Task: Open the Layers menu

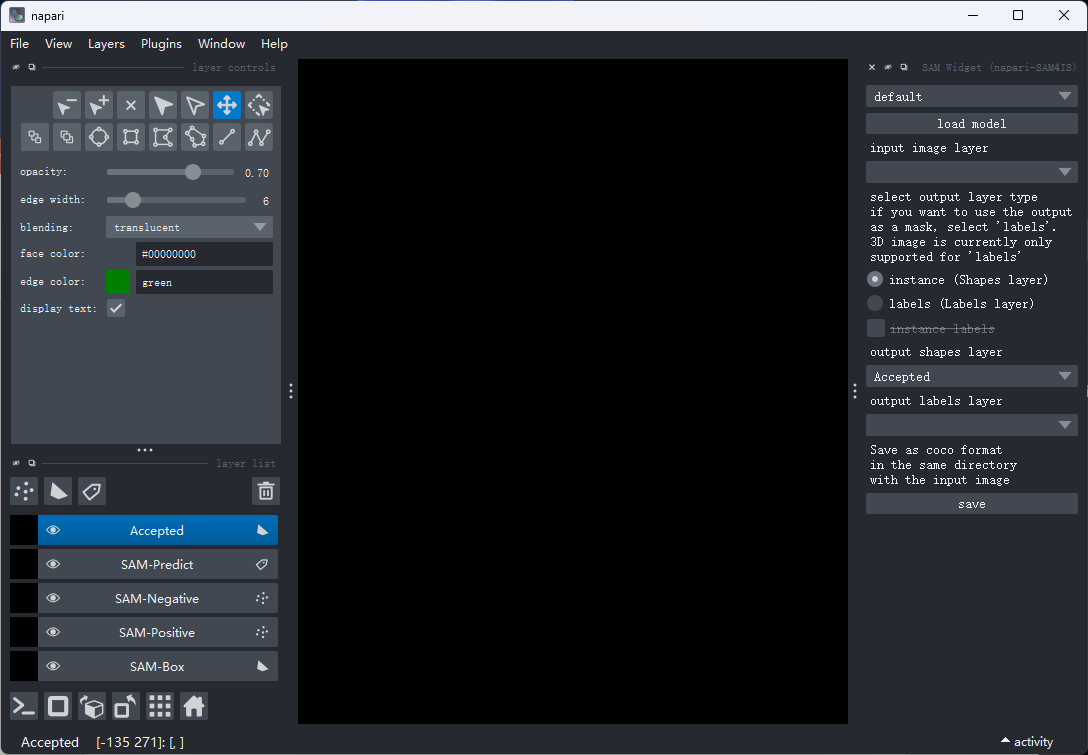Action: pos(106,44)
